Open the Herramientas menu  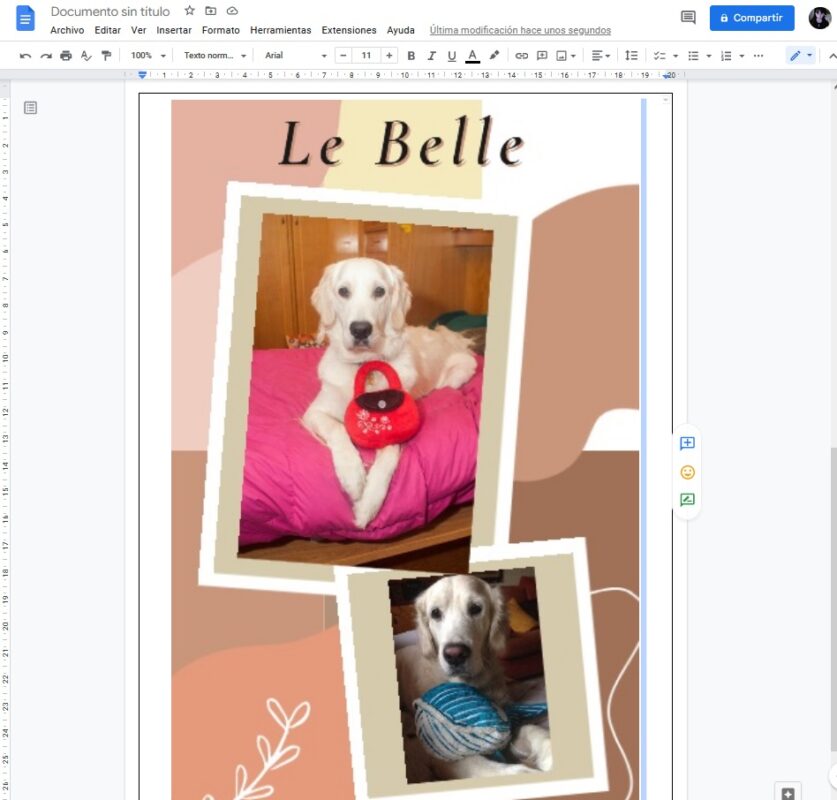280,31
